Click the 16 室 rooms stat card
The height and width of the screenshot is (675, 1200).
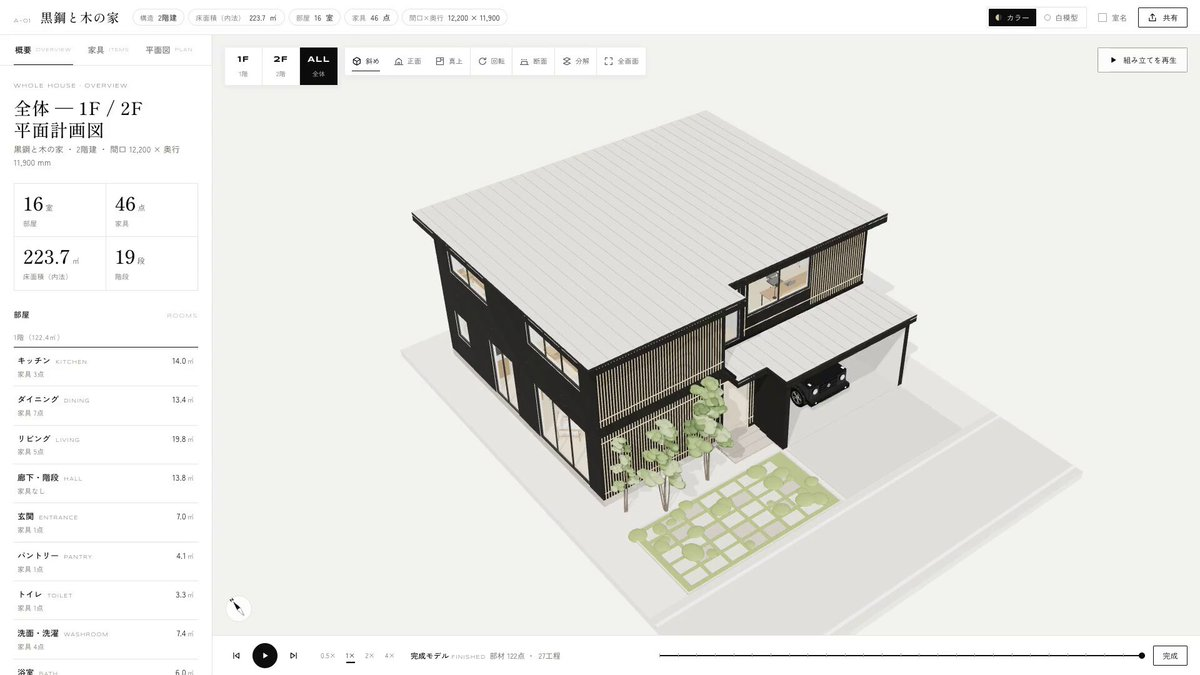(60, 210)
